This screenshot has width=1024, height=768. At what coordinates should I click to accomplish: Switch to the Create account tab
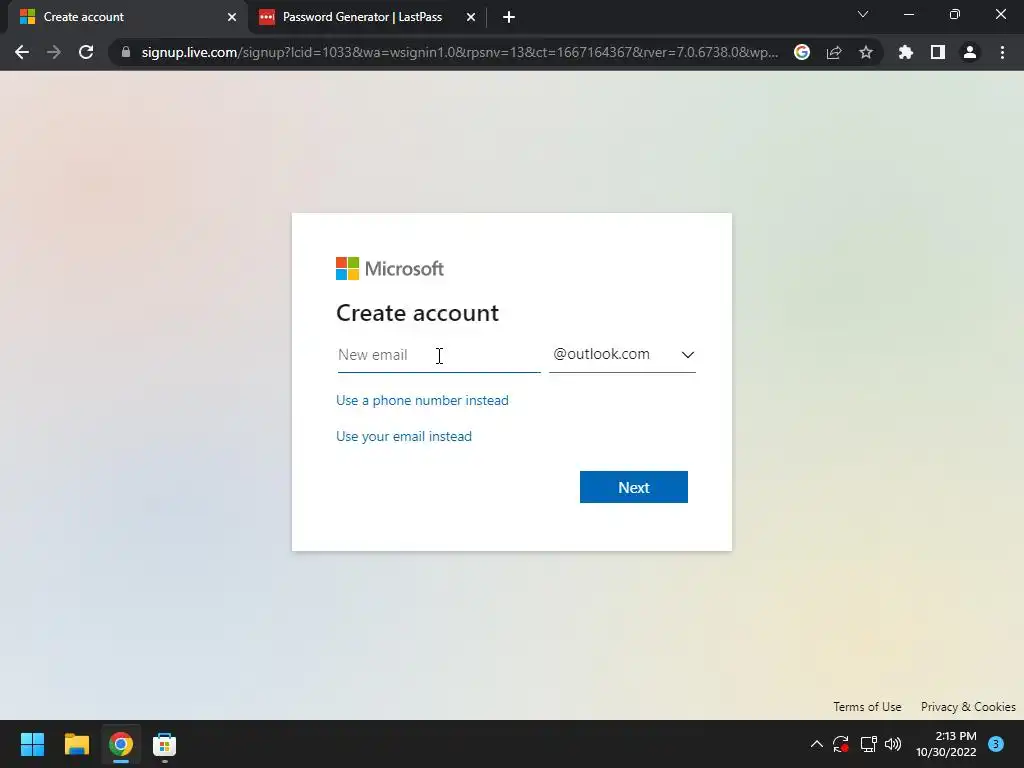pos(128,17)
